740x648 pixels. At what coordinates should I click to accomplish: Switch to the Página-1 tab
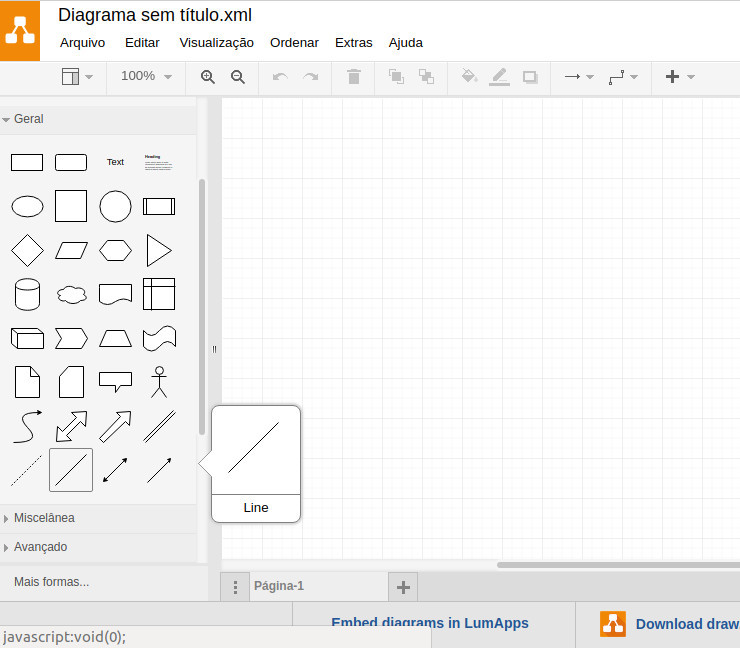click(x=279, y=586)
